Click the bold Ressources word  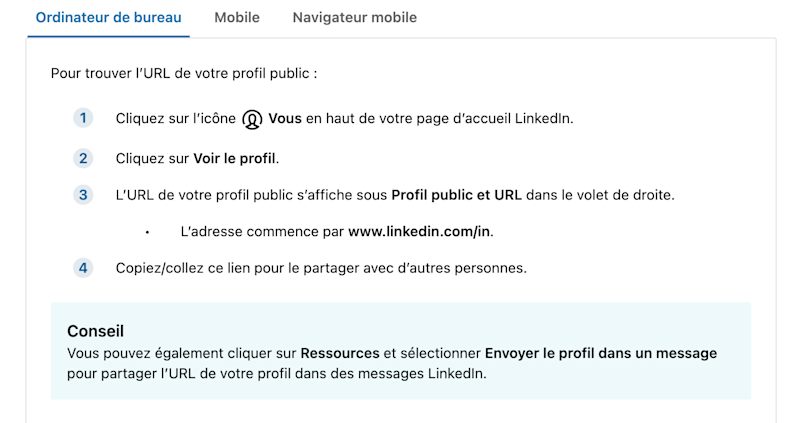pyautogui.click(x=340, y=353)
